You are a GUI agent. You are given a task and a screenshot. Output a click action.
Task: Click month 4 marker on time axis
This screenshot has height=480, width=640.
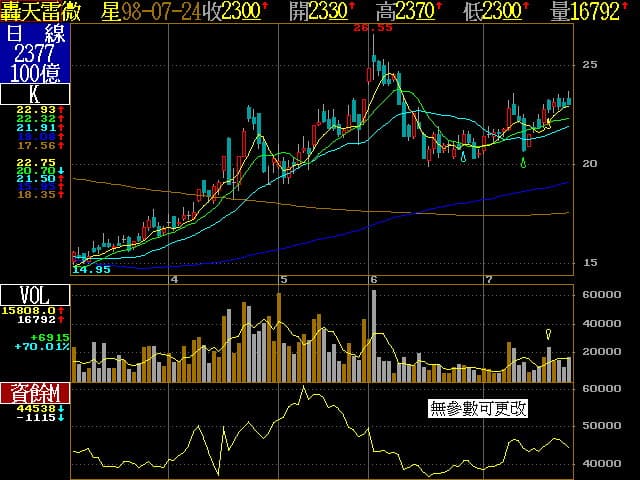[175, 279]
